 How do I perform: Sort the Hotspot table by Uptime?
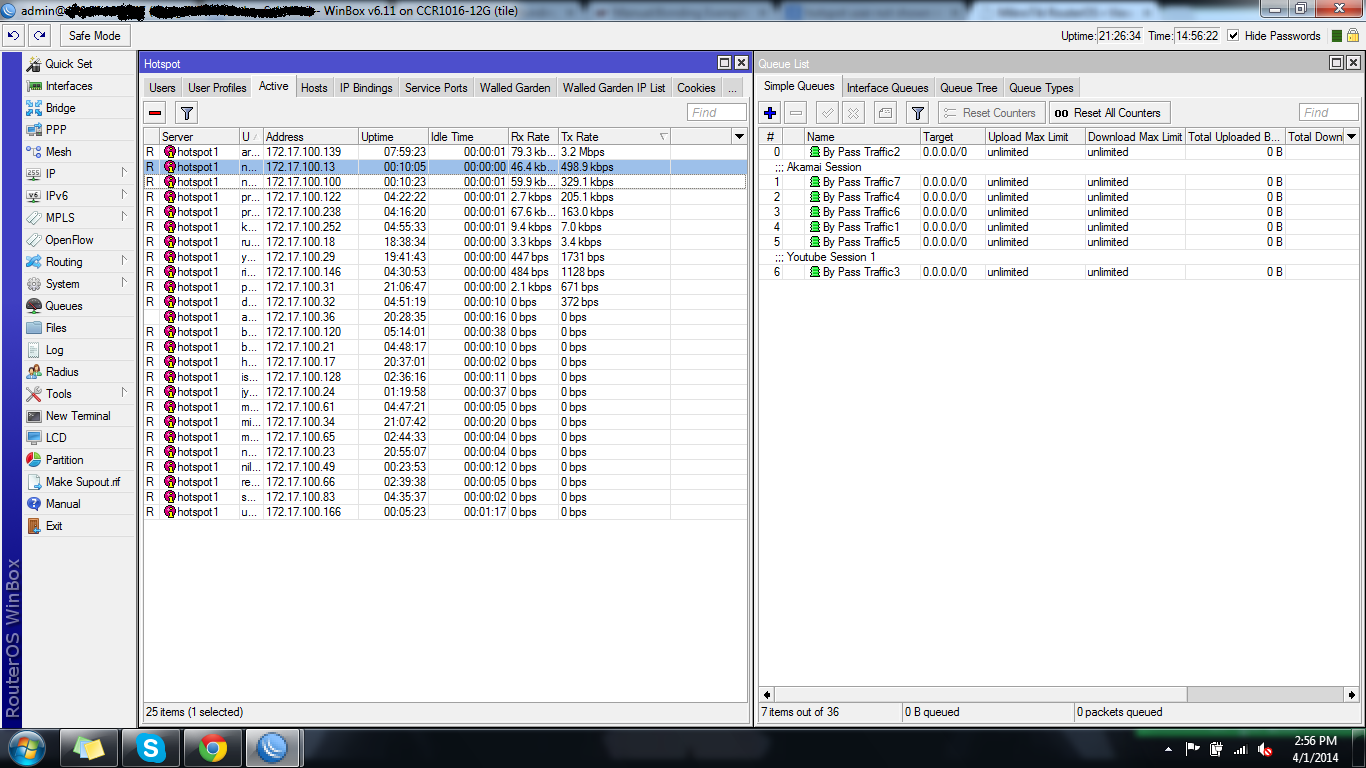(x=393, y=137)
